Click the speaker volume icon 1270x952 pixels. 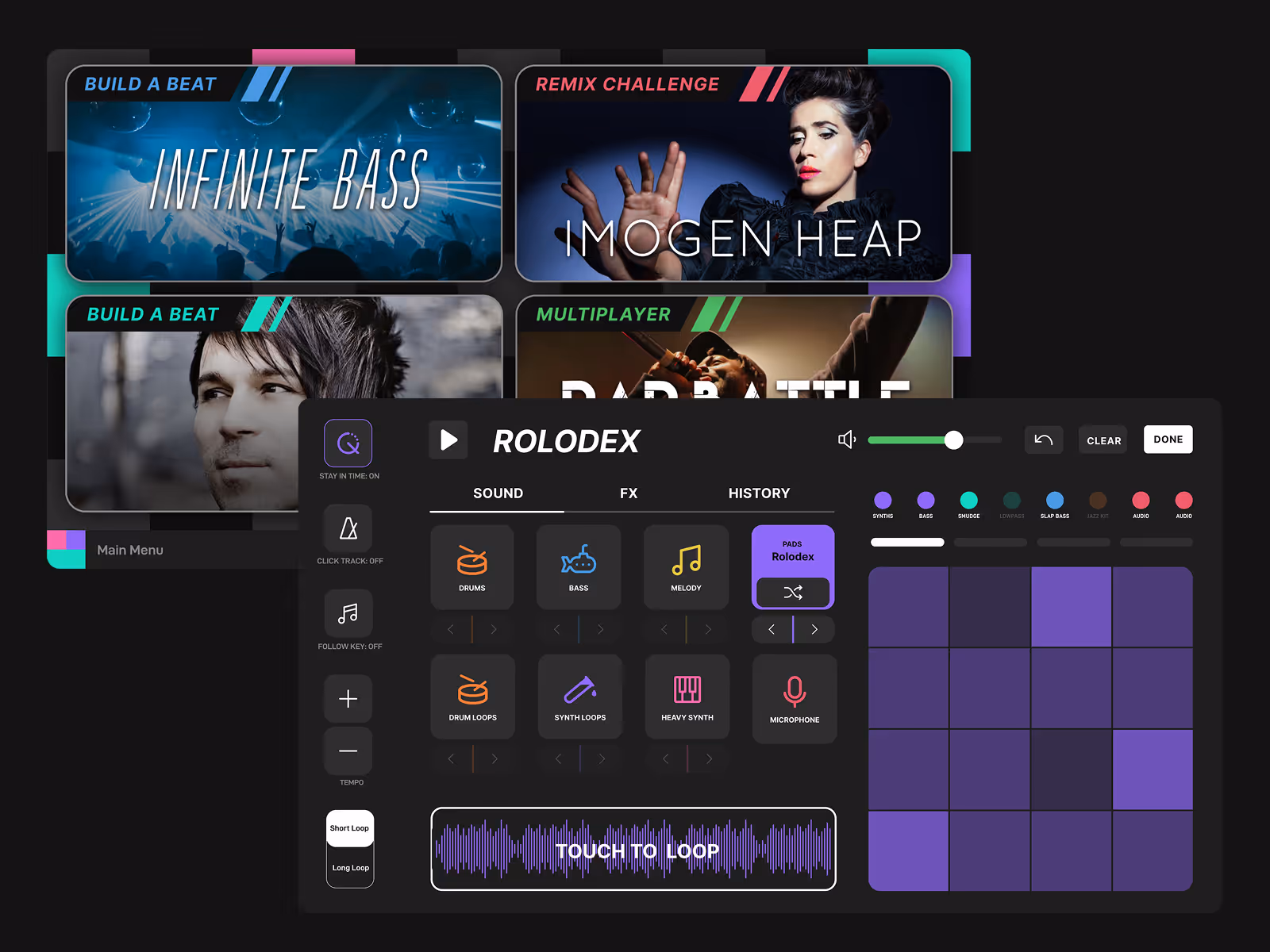point(847,440)
